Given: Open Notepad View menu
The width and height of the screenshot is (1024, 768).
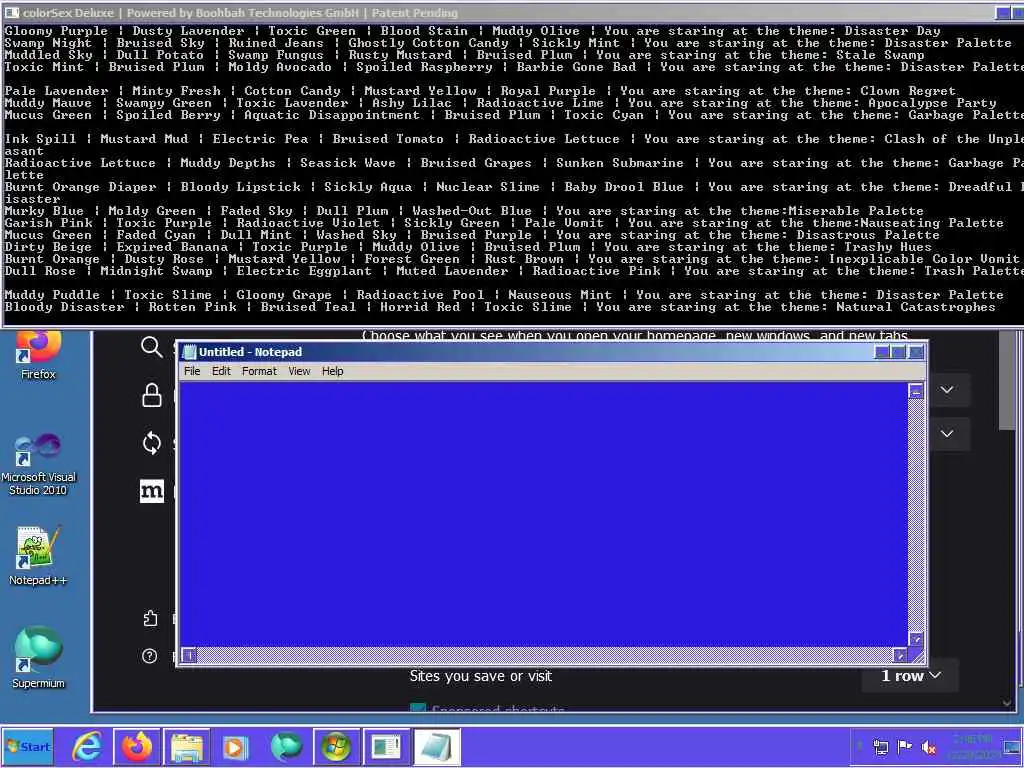Looking at the screenshot, I should coord(299,371).
